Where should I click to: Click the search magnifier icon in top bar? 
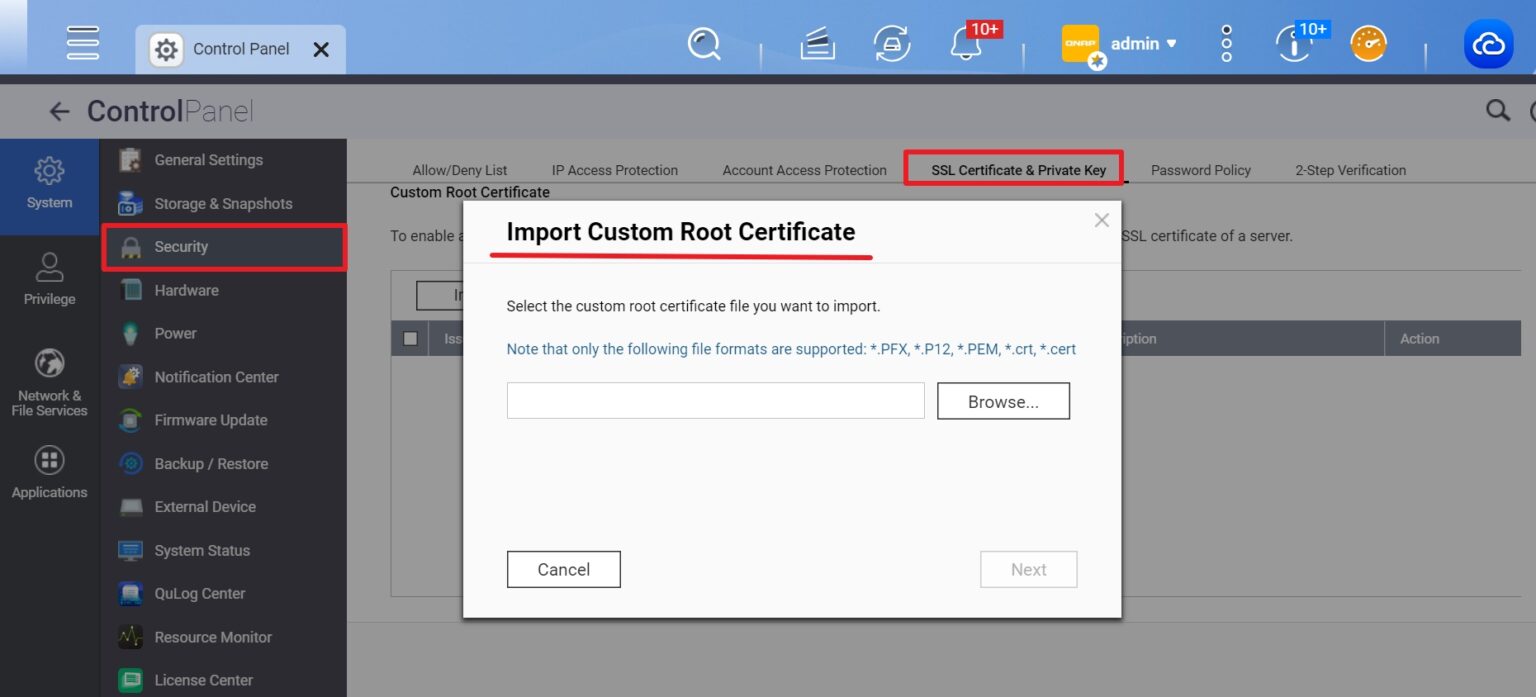click(704, 44)
